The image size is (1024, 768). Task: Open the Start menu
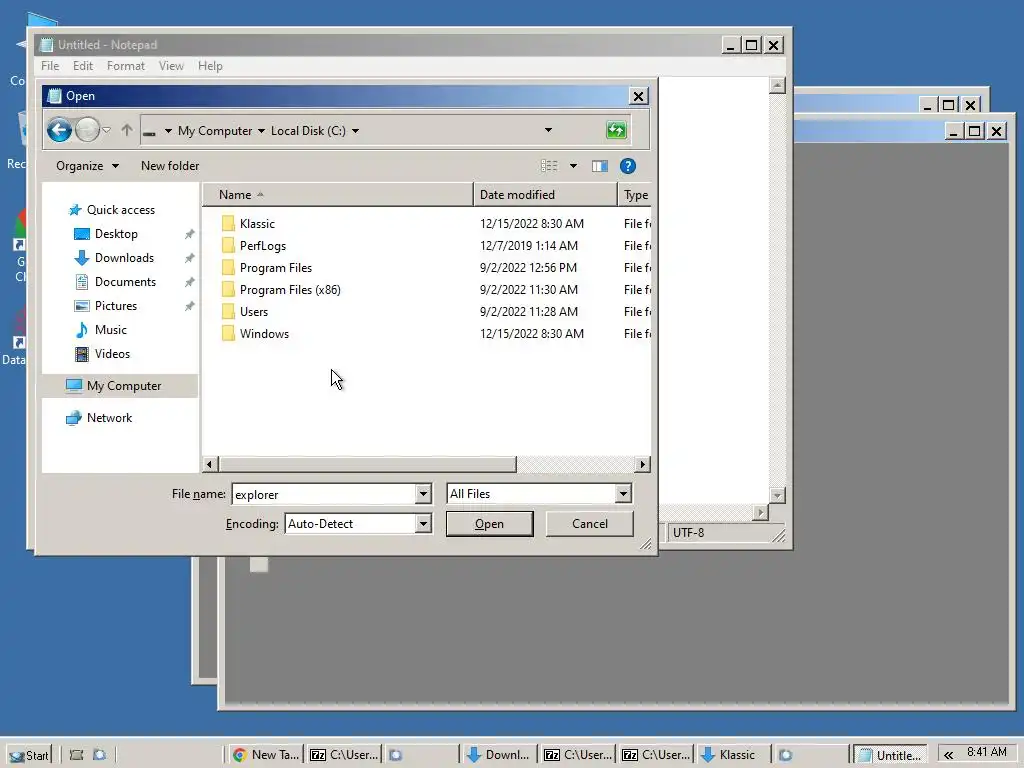(29, 755)
